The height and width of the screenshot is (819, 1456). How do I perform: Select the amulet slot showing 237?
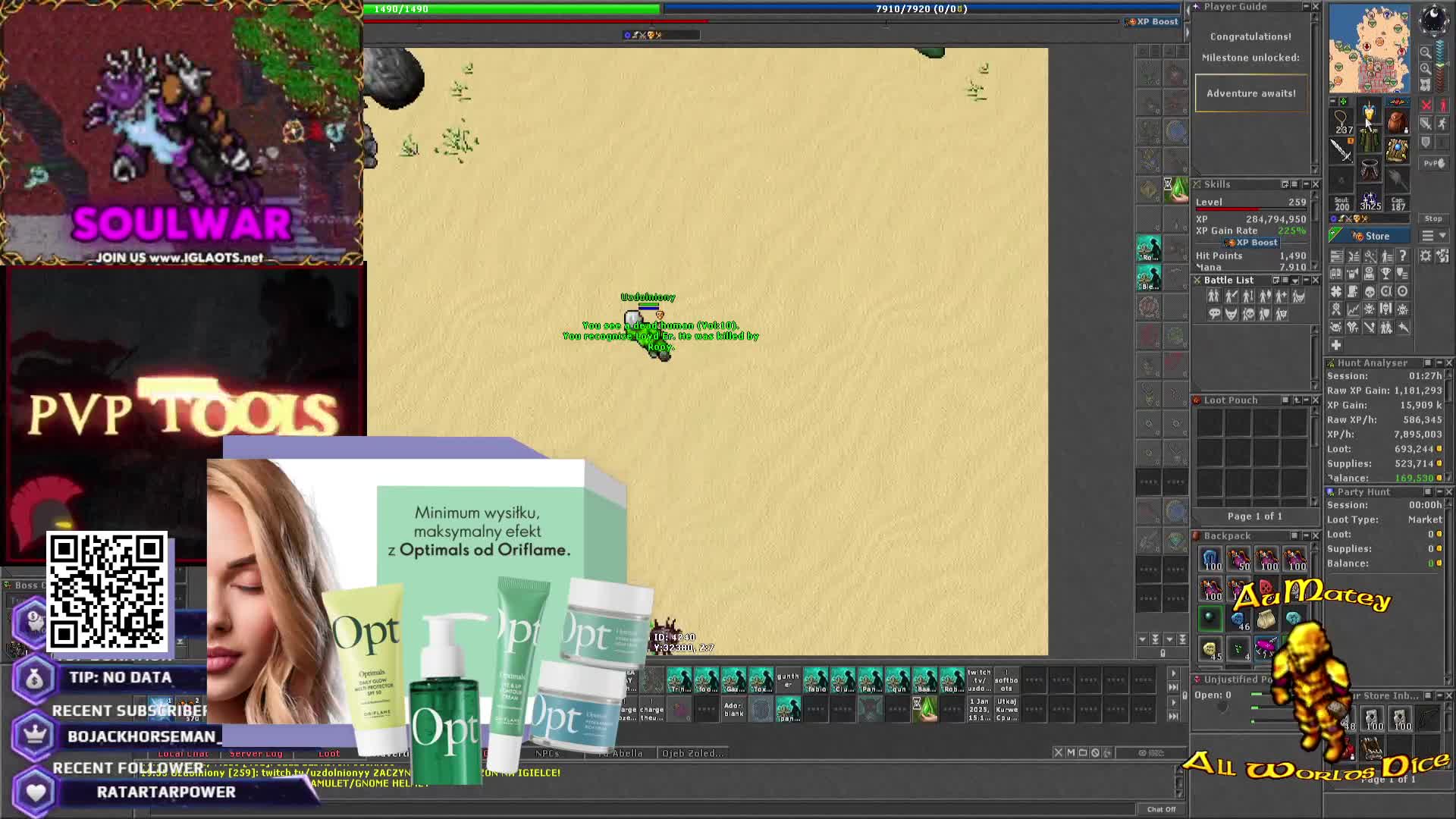point(1341,122)
